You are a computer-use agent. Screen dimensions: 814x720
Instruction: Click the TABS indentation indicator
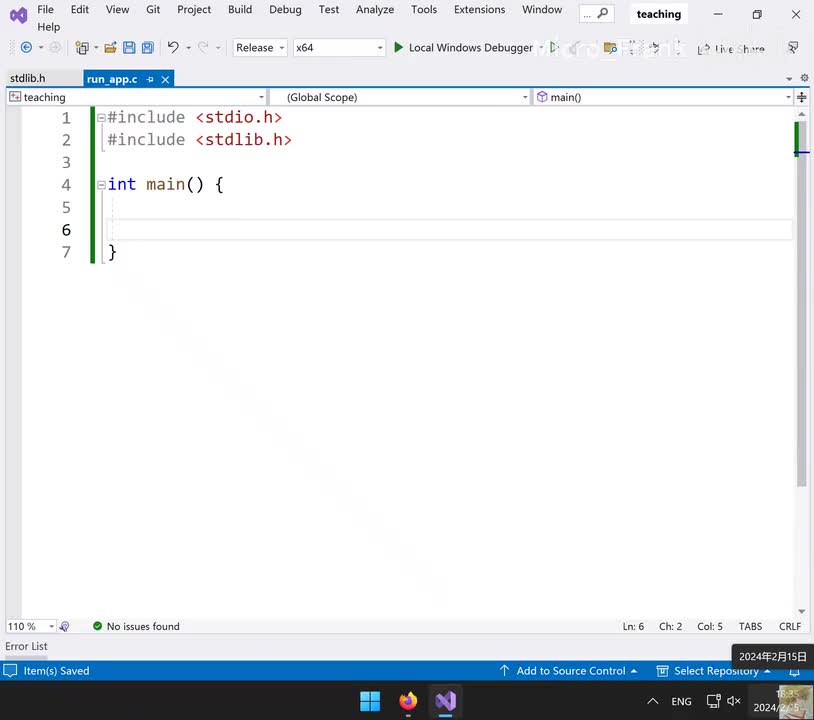click(750, 626)
